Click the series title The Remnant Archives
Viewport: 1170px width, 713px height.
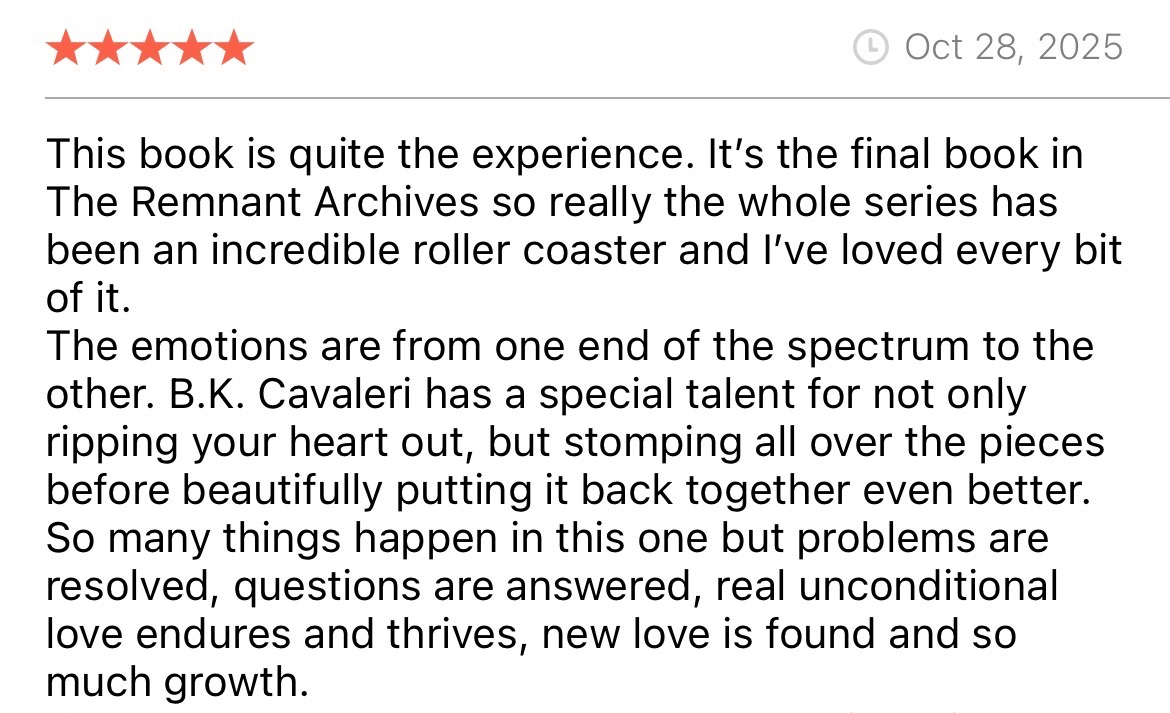coord(263,203)
